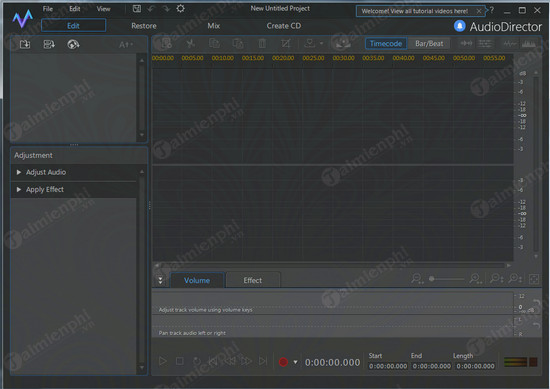
Task: Click the surround sound panner icon
Action: tap(343, 43)
